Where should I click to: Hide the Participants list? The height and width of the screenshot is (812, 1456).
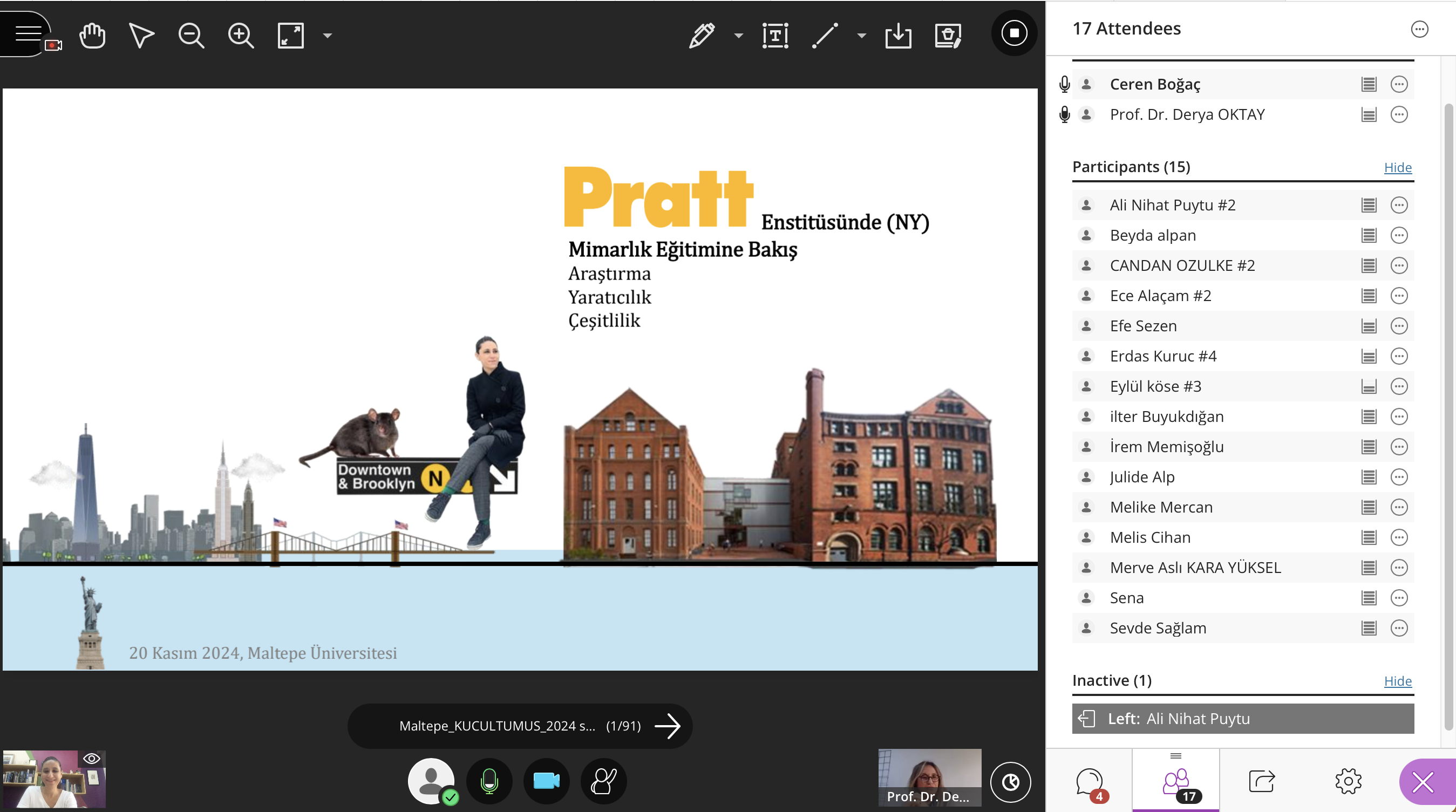1397,167
